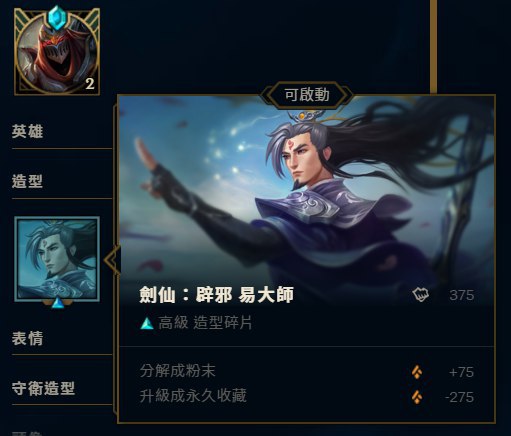
Task: Open the 造型 category section
Action: tap(28, 181)
